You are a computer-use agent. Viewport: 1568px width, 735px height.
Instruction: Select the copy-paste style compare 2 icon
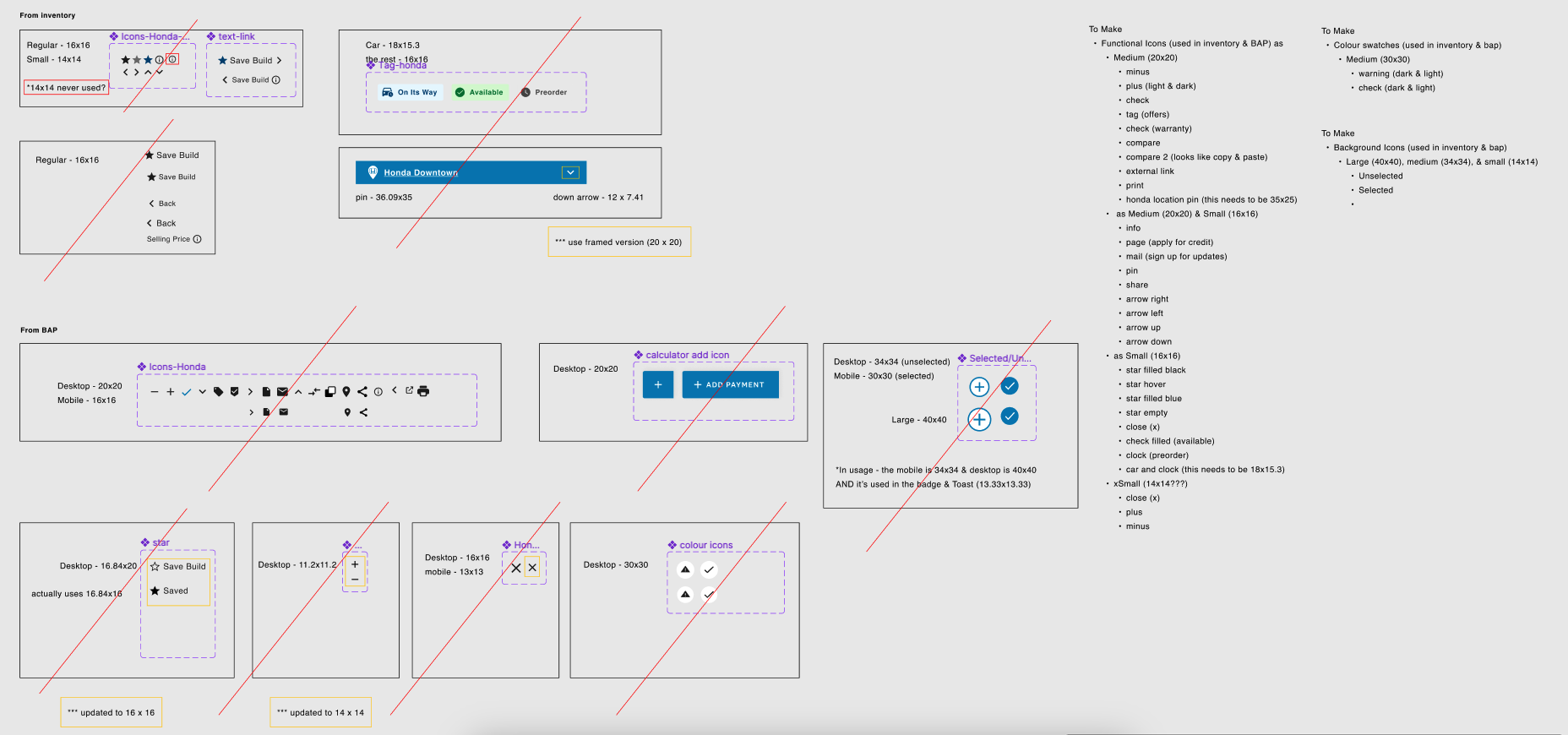[x=330, y=391]
